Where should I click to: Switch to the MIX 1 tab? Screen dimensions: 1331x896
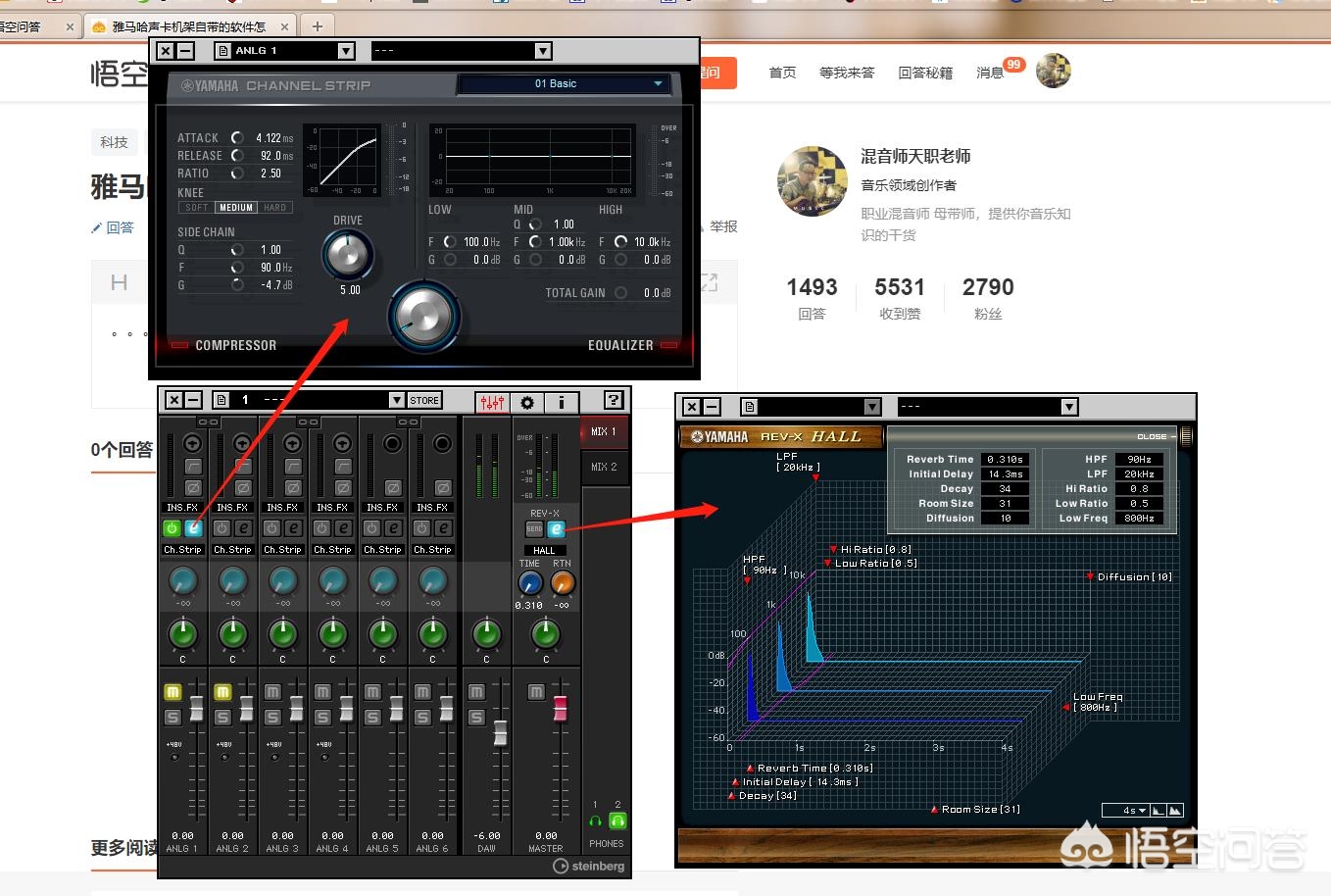pos(604,432)
